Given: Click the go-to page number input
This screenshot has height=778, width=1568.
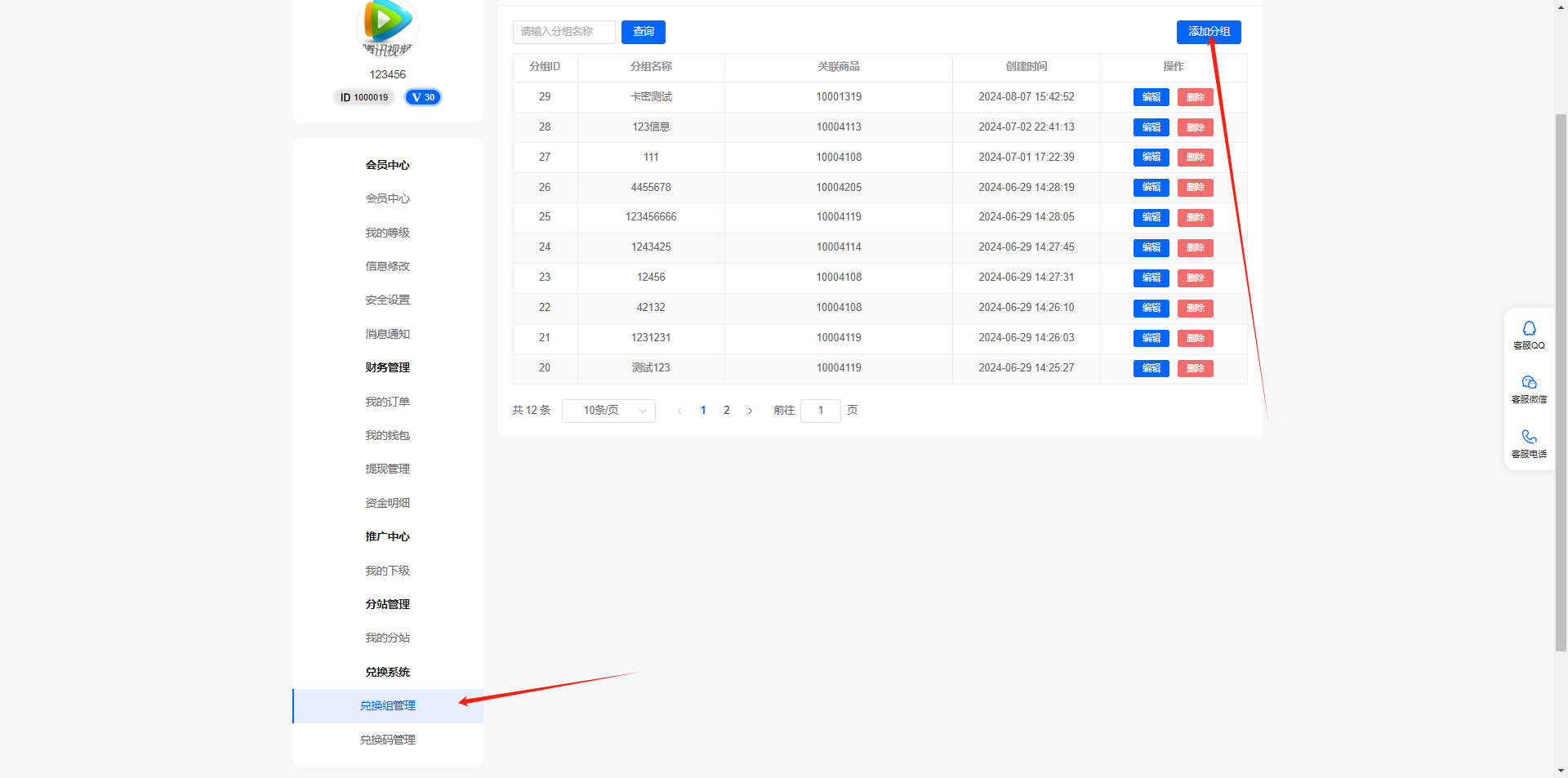Looking at the screenshot, I should [821, 411].
